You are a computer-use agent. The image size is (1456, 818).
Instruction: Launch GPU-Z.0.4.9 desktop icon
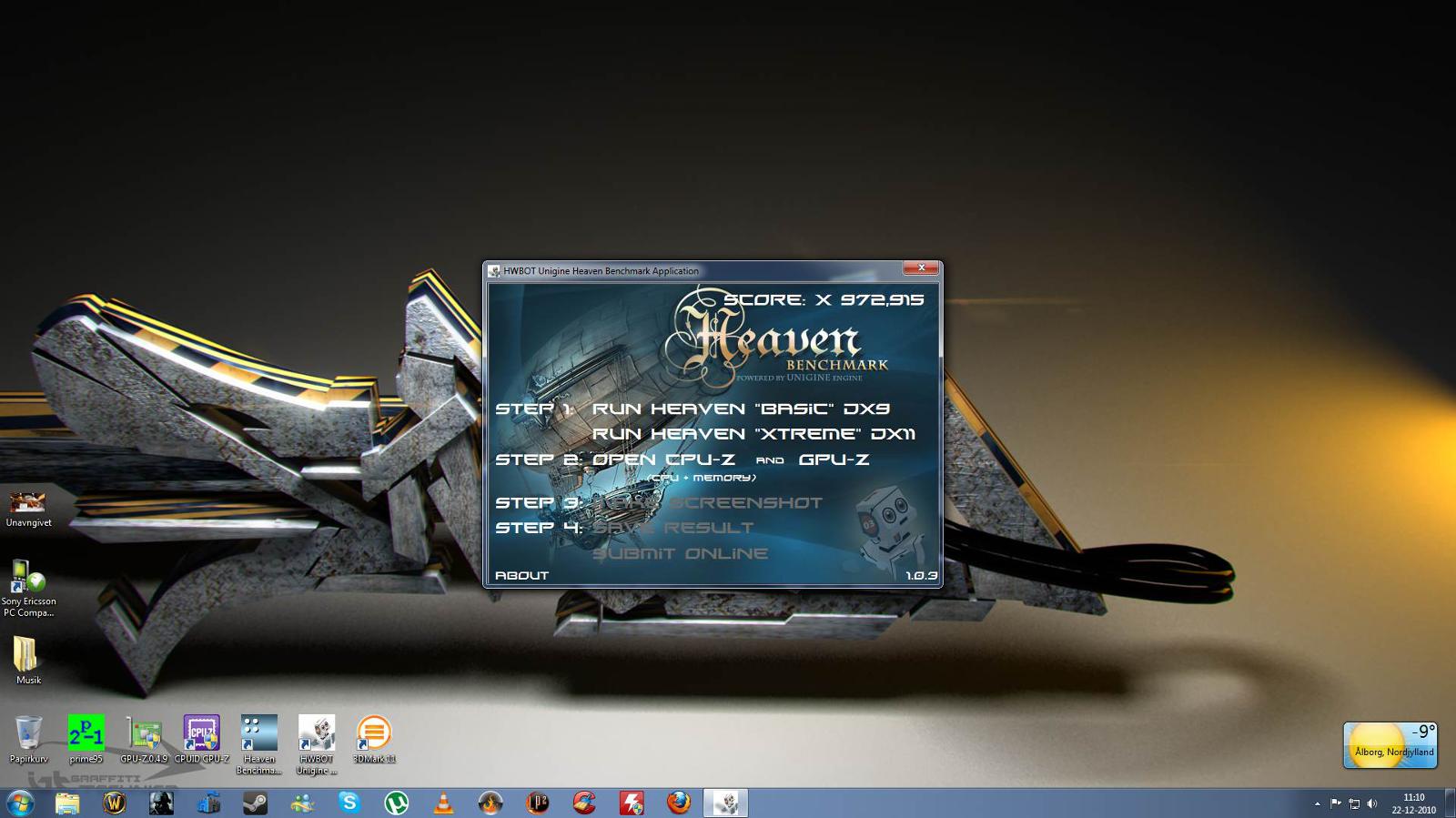tap(144, 739)
